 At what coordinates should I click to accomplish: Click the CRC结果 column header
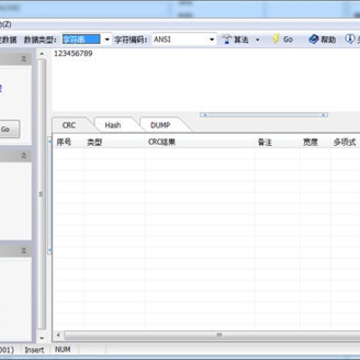tap(200, 142)
